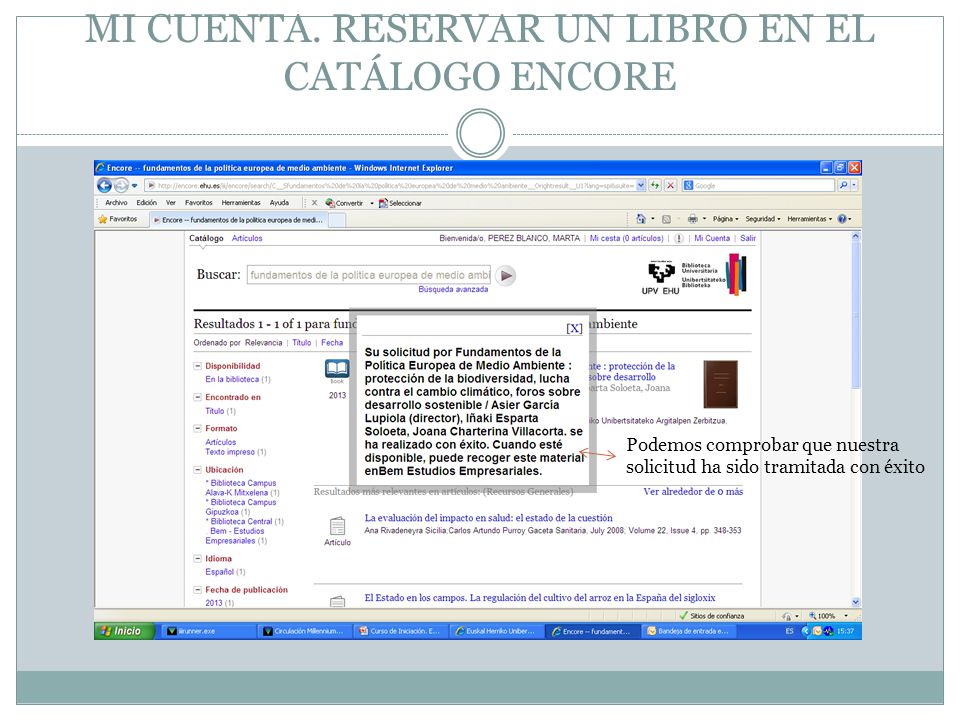Click the Sitios de confianza status bar entry
This screenshot has height=720, width=960.
point(711,616)
